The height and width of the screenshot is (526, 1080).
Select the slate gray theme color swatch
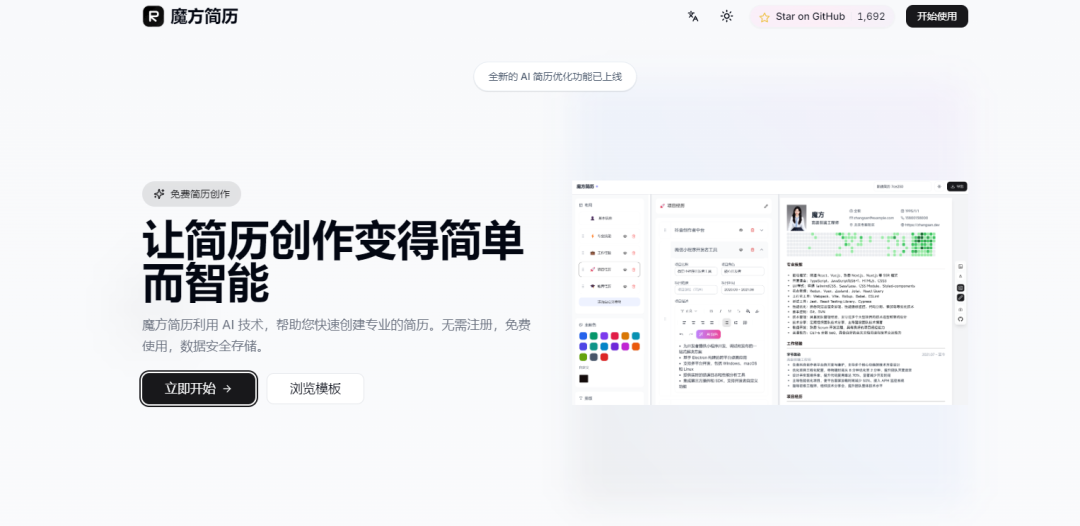click(x=593, y=357)
